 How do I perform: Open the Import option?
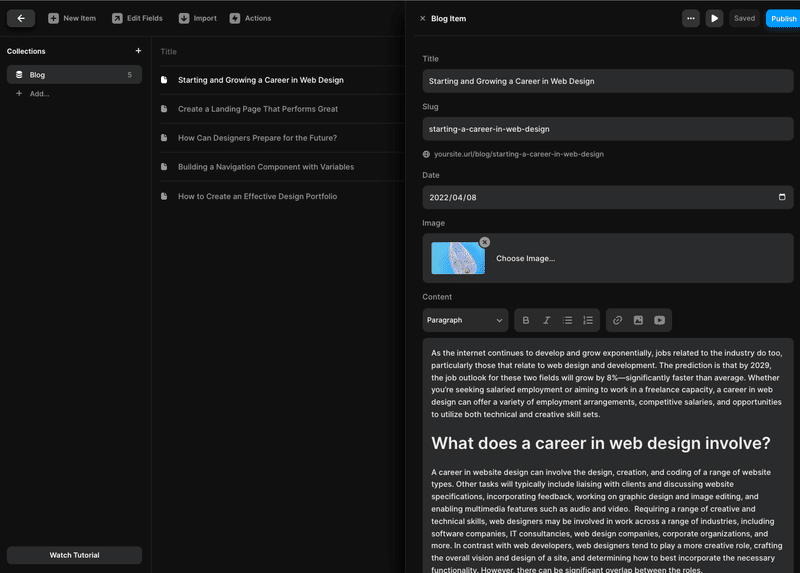[x=198, y=18]
